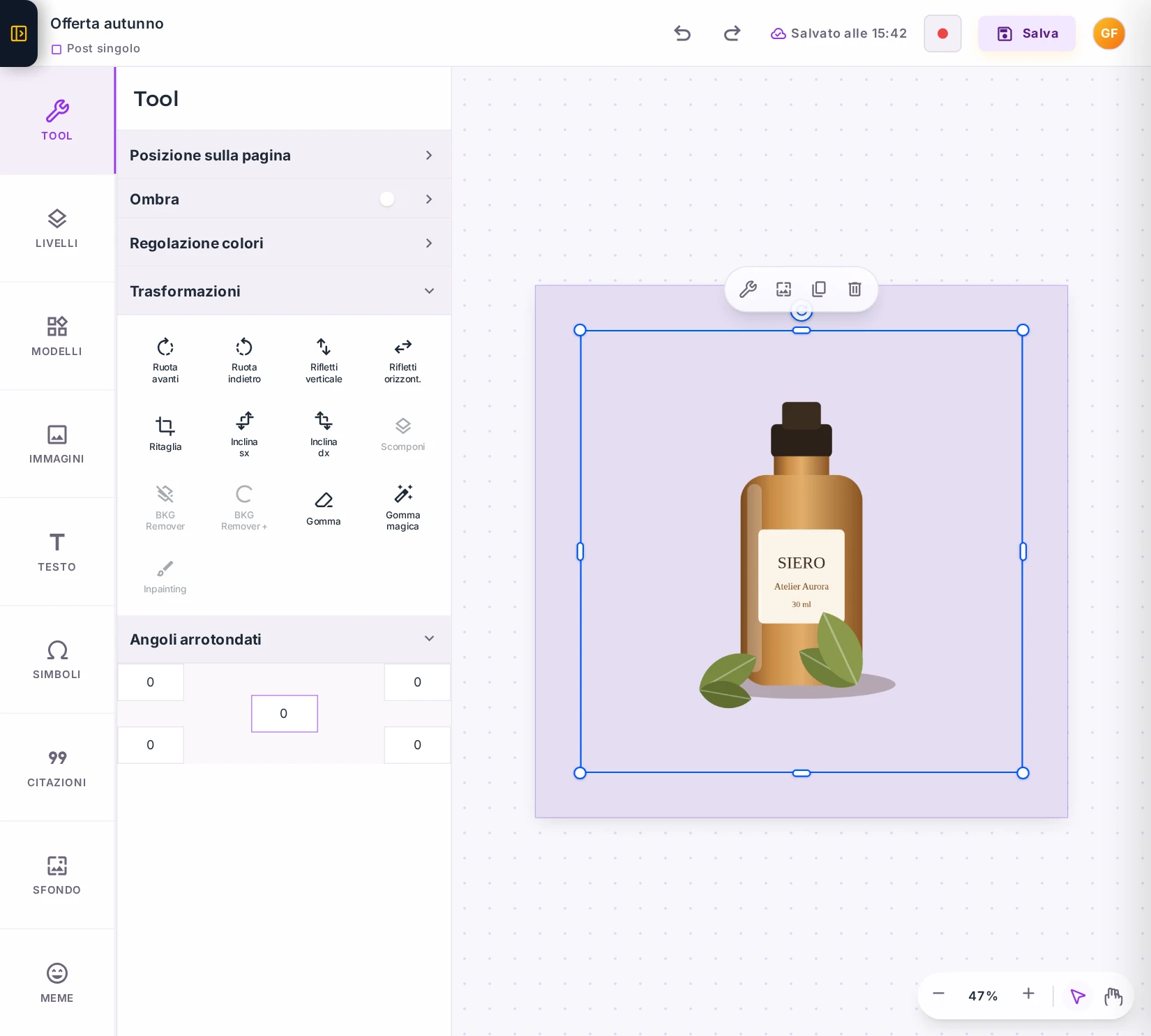1151x1036 pixels.
Task: Collapse the Trasformazioni section
Action: pyautogui.click(x=284, y=291)
